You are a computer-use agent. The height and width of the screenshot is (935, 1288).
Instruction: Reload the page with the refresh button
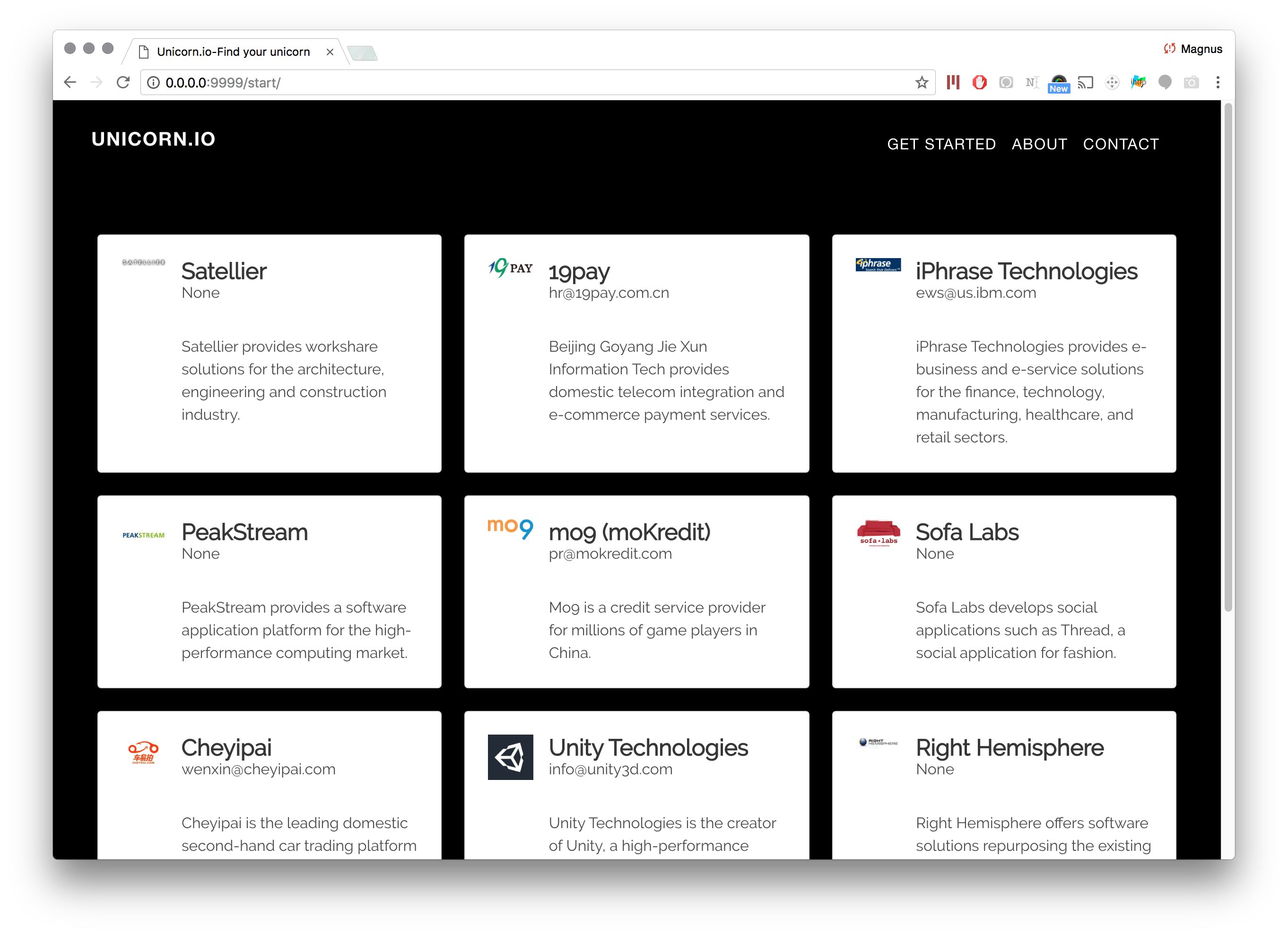[123, 83]
